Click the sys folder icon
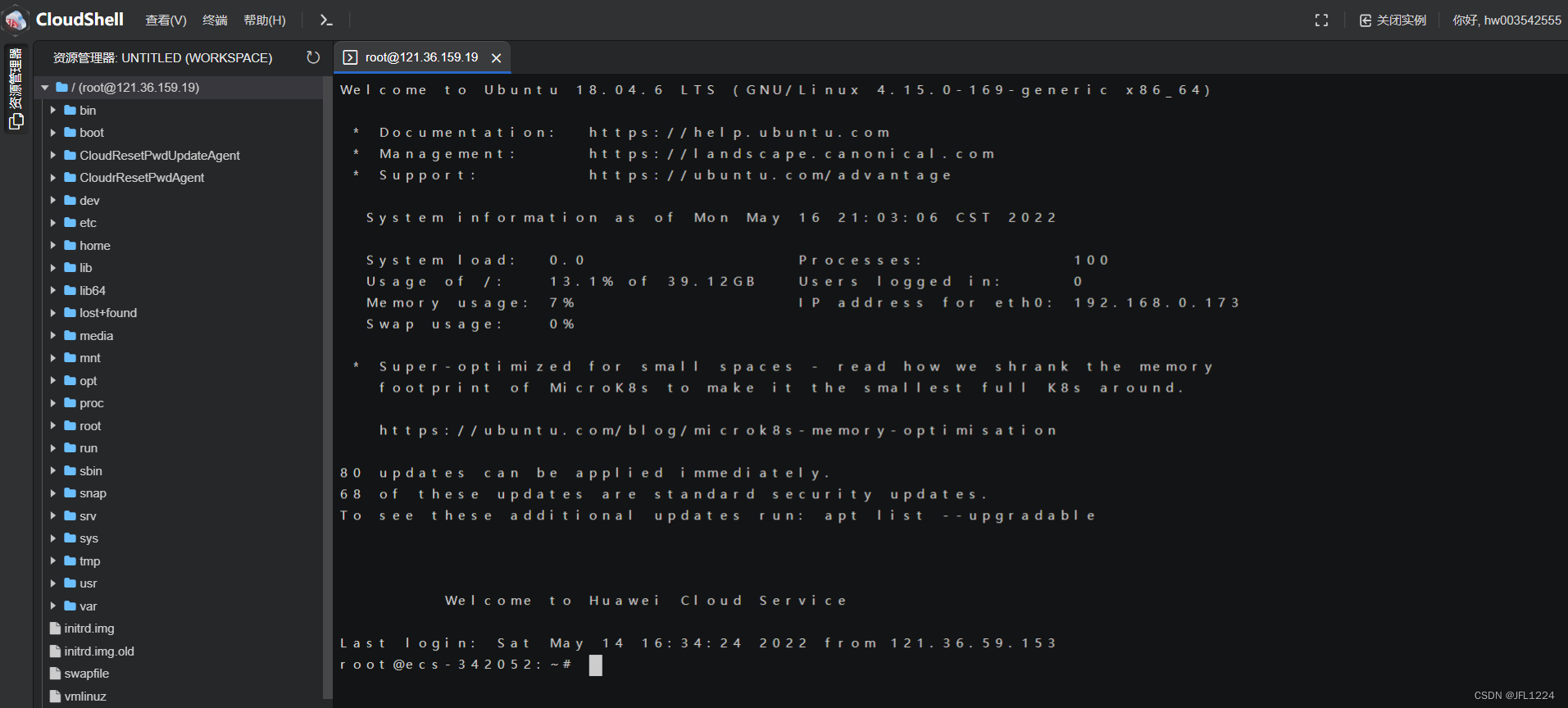The image size is (1568, 708). (70, 538)
